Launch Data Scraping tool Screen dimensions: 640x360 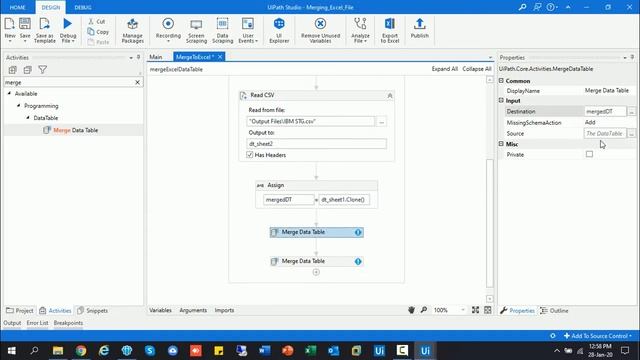point(222,30)
